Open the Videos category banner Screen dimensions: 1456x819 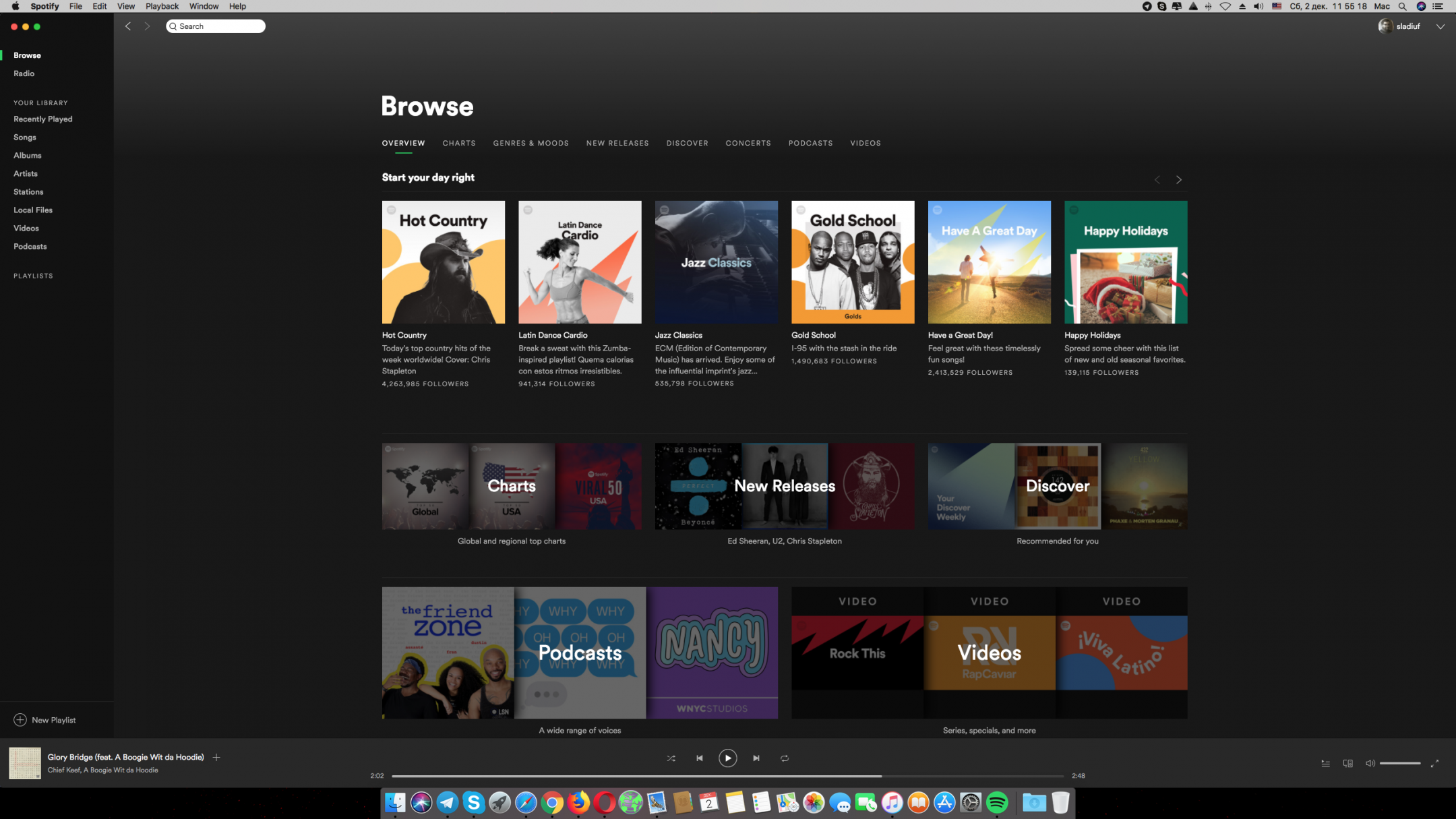pyautogui.click(x=990, y=653)
